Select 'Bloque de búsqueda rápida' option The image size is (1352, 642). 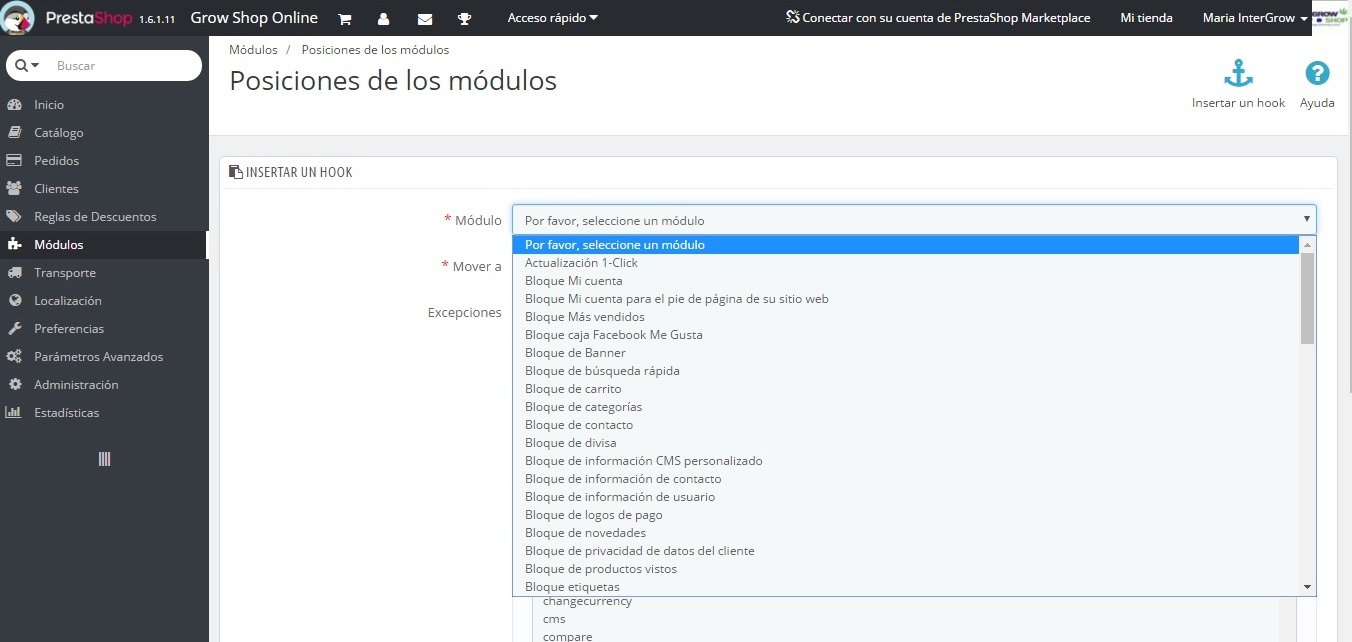tap(906, 371)
